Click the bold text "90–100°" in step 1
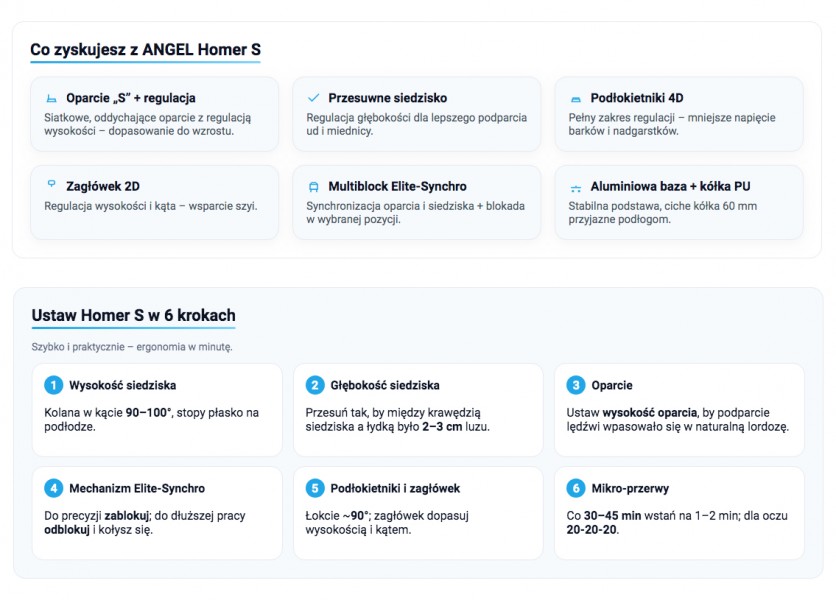The height and width of the screenshot is (600, 836). pyautogui.click(x=148, y=412)
